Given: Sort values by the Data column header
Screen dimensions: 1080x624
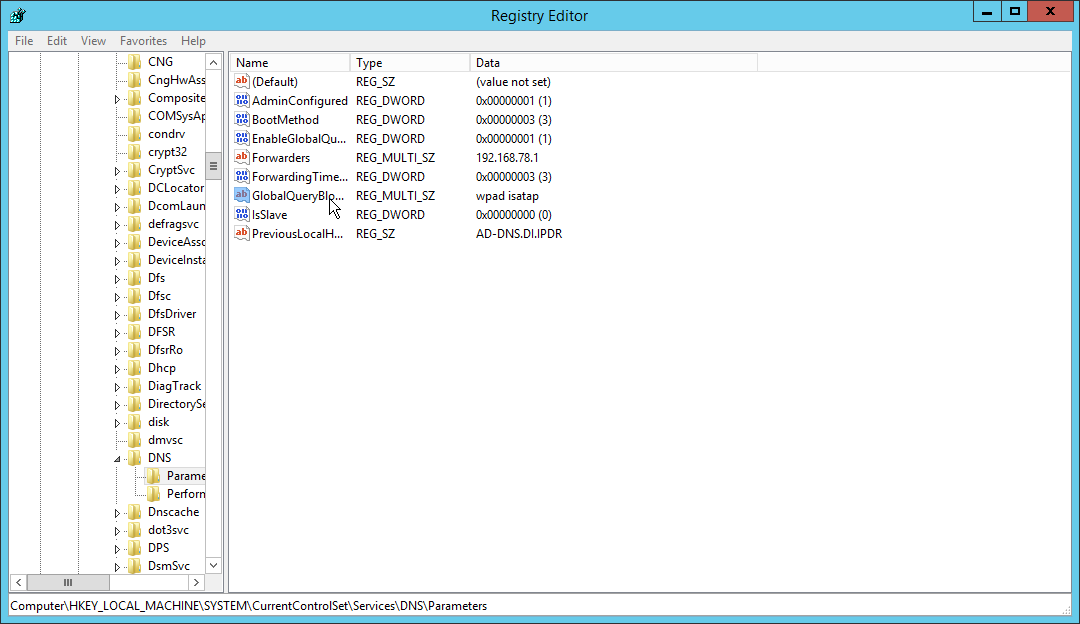Looking at the screenshot, I should 614,63.
